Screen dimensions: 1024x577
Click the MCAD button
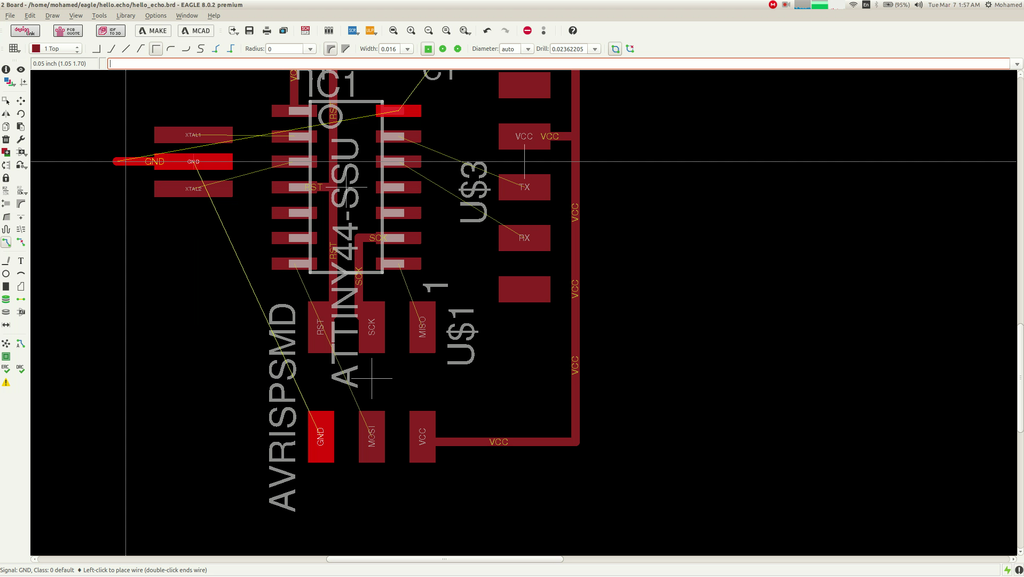196,31
